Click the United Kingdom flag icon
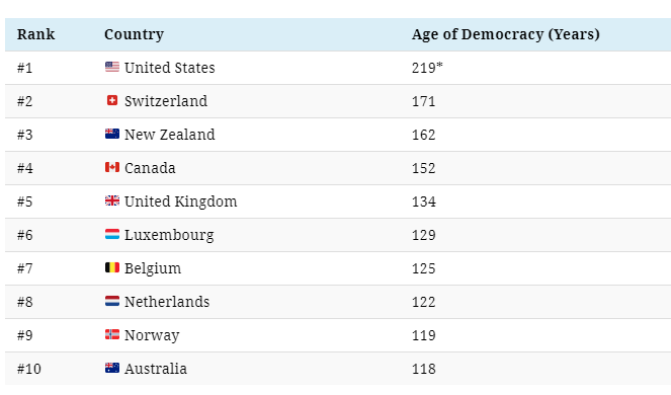The image size is (671, 395). point(112,200)
